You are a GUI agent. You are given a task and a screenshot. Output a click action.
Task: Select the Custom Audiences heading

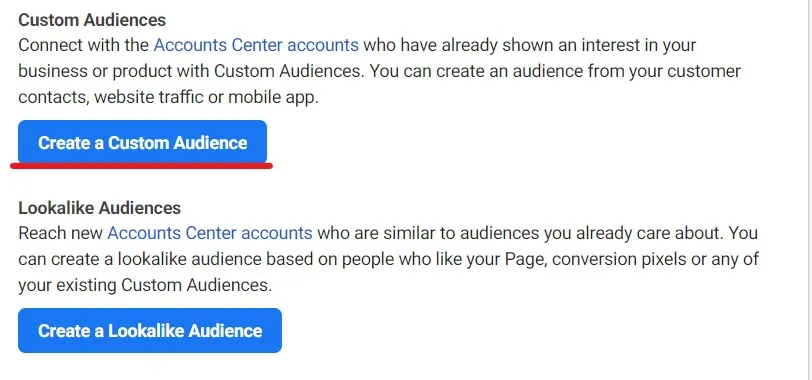92,20
